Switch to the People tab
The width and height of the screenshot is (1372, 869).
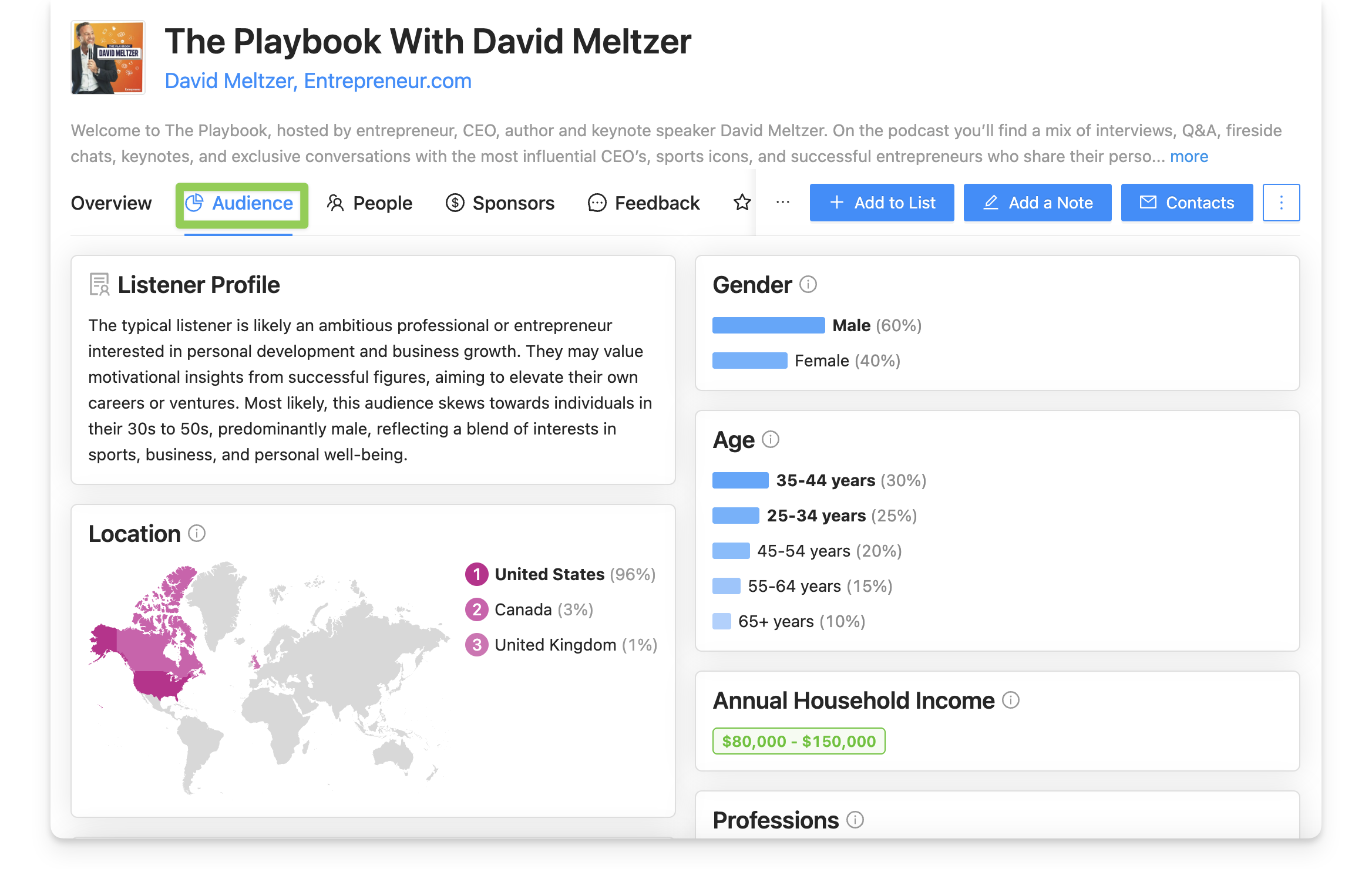382,203
